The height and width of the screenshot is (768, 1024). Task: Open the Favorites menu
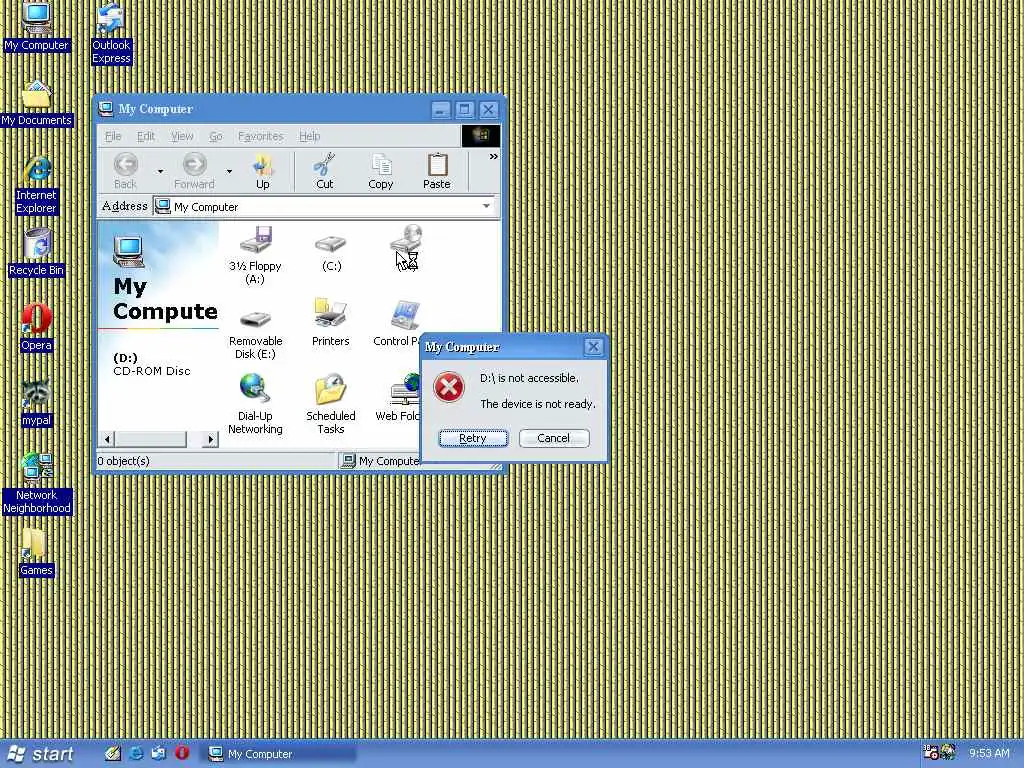coord(261,136)
